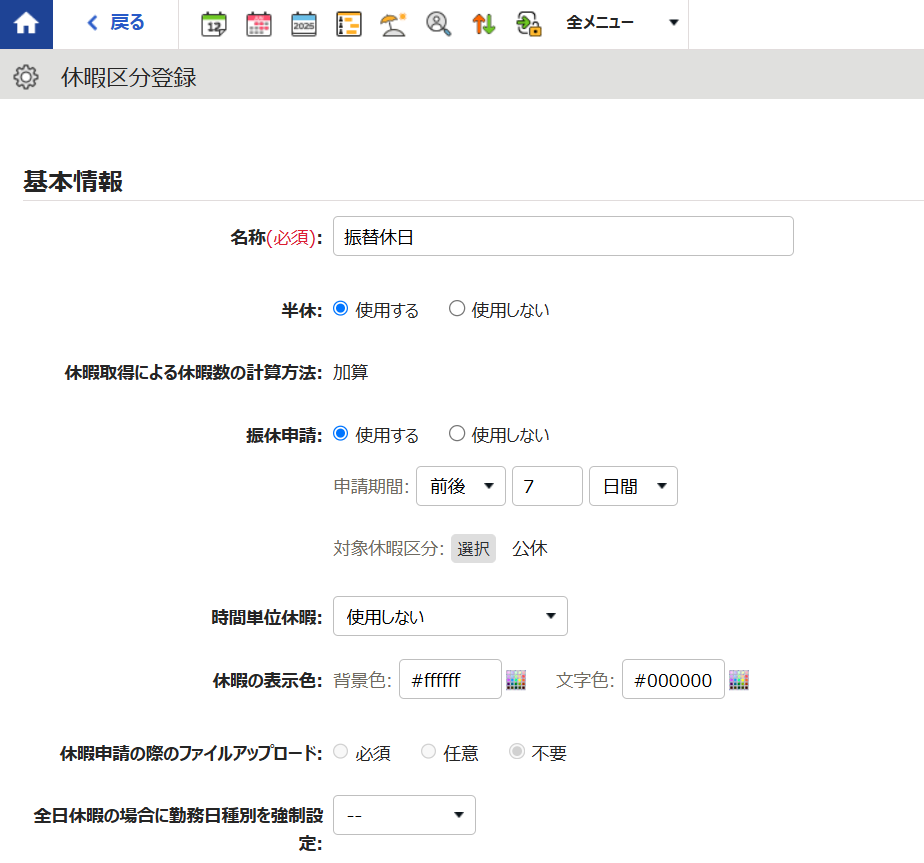This screenshot has width=924, height=863.
Task: Click the 名称 text field containing 振替休日
Action: [563, 236]
